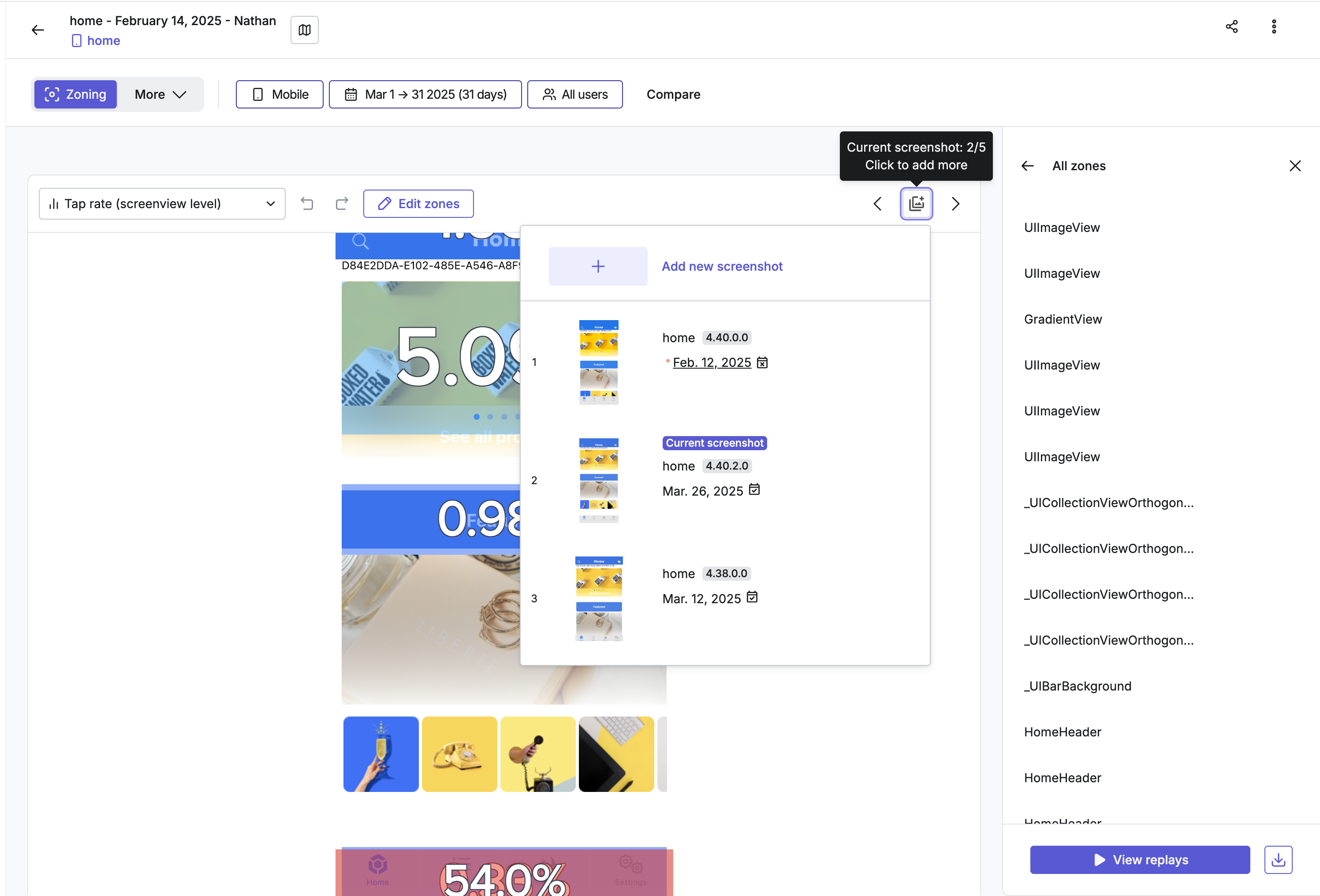Select the first UIImageView zone

[1062, 227]
